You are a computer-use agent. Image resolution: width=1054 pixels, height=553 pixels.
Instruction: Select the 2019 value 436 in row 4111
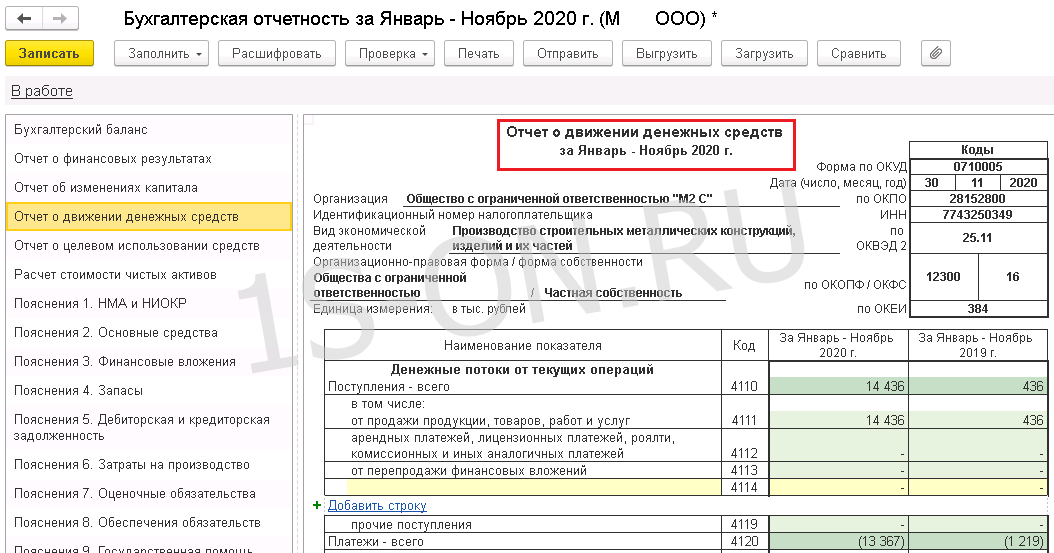(977, 420)
